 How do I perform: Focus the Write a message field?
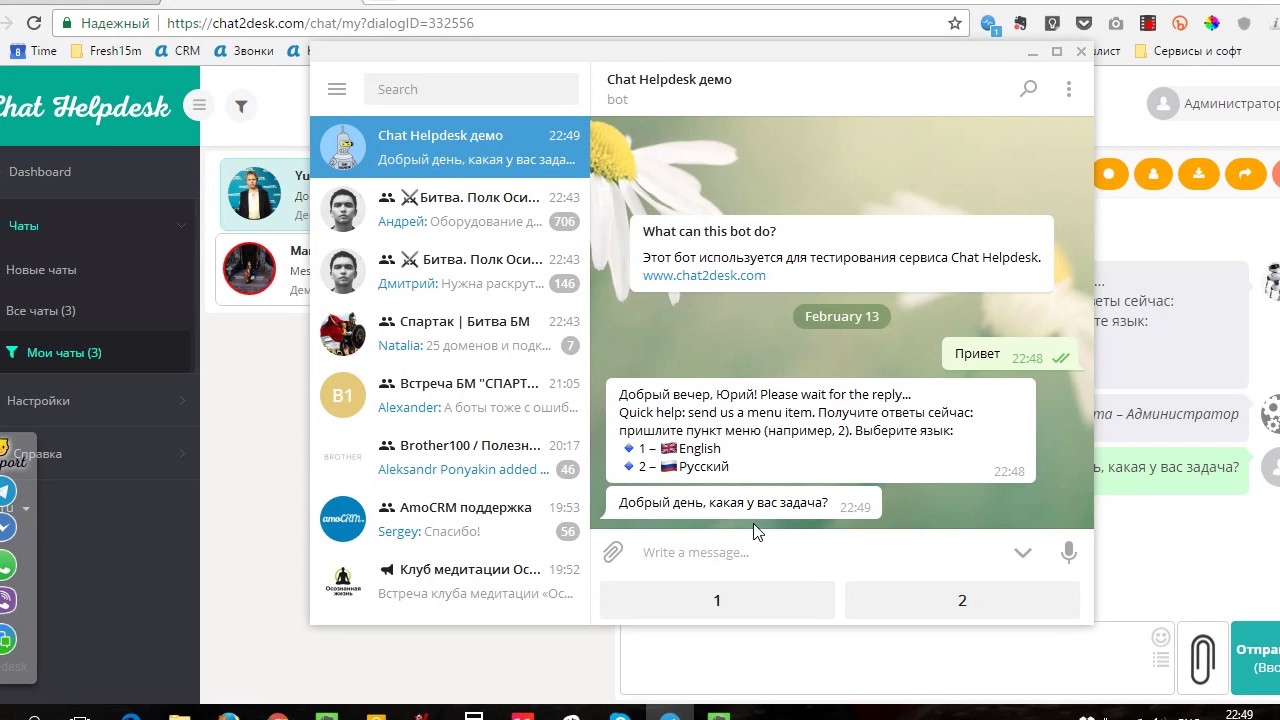coord(820,552)
